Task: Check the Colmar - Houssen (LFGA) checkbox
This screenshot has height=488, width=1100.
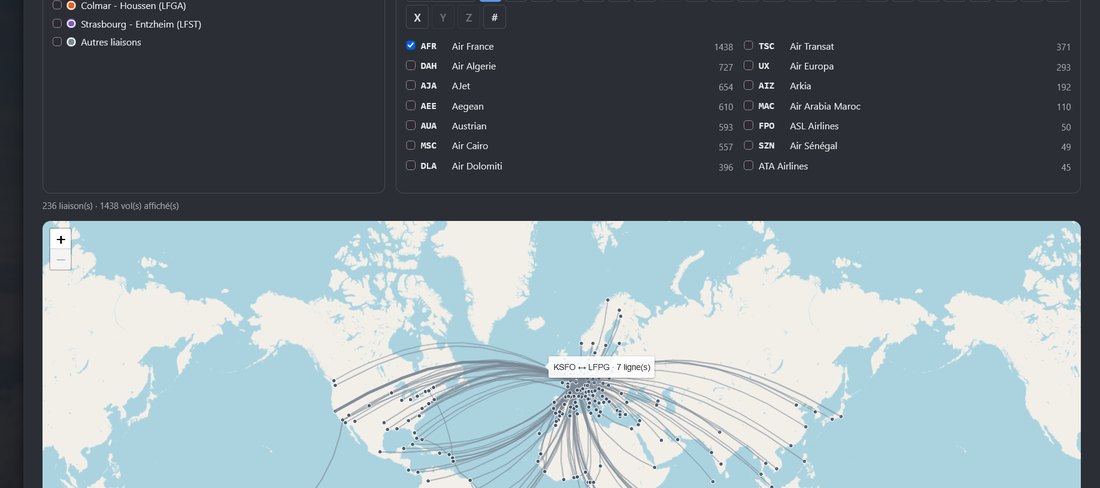Action: pos(58,5)
